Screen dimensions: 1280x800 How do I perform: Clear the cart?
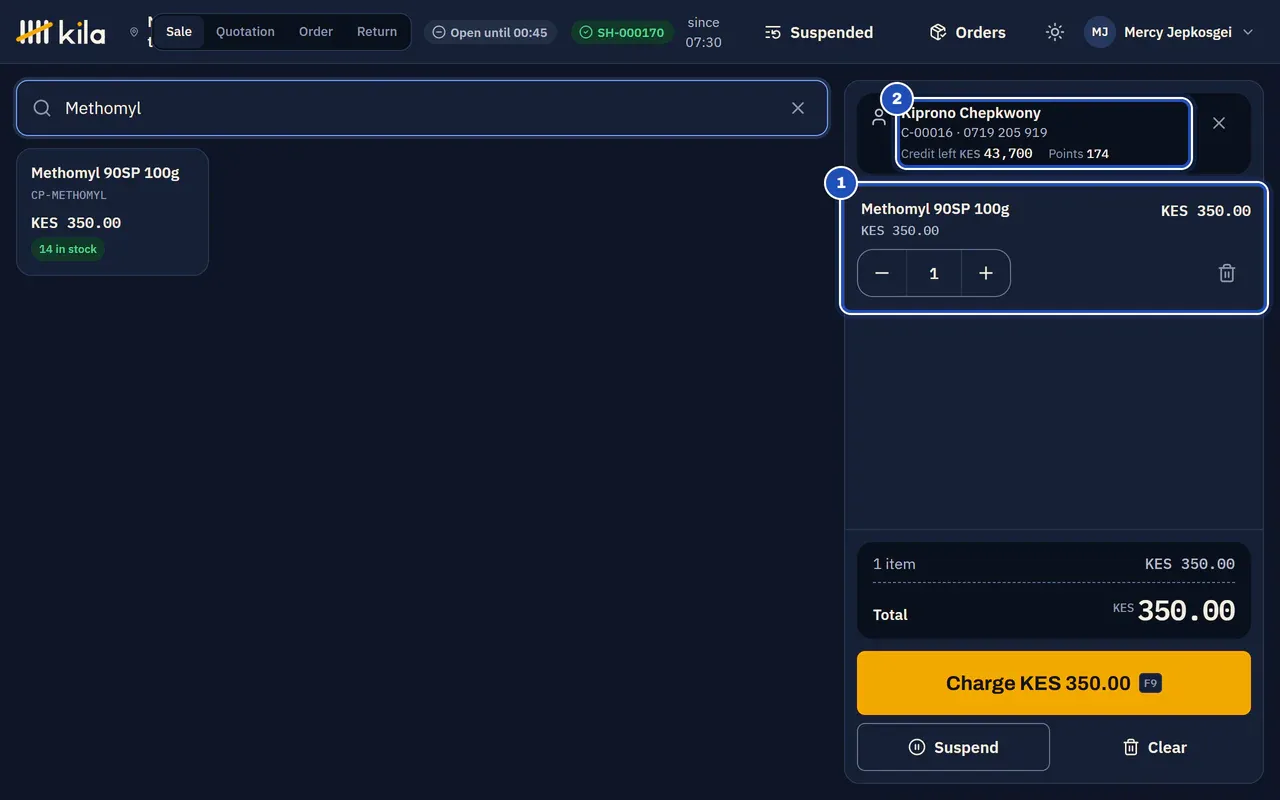[x=1154, y=747]
